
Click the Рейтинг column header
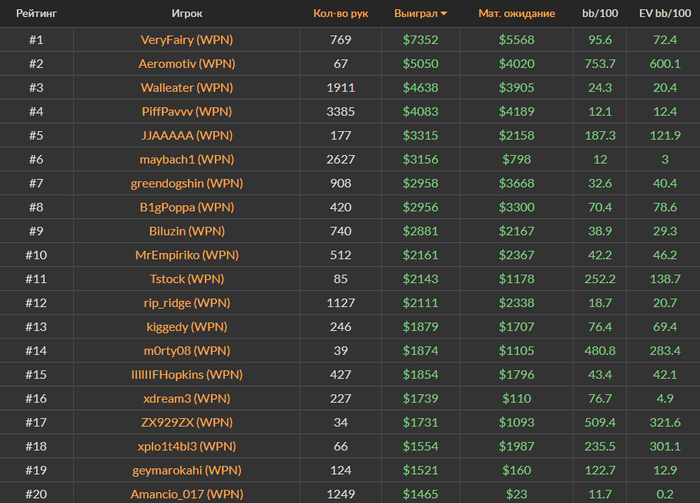[x=35, y=15]
